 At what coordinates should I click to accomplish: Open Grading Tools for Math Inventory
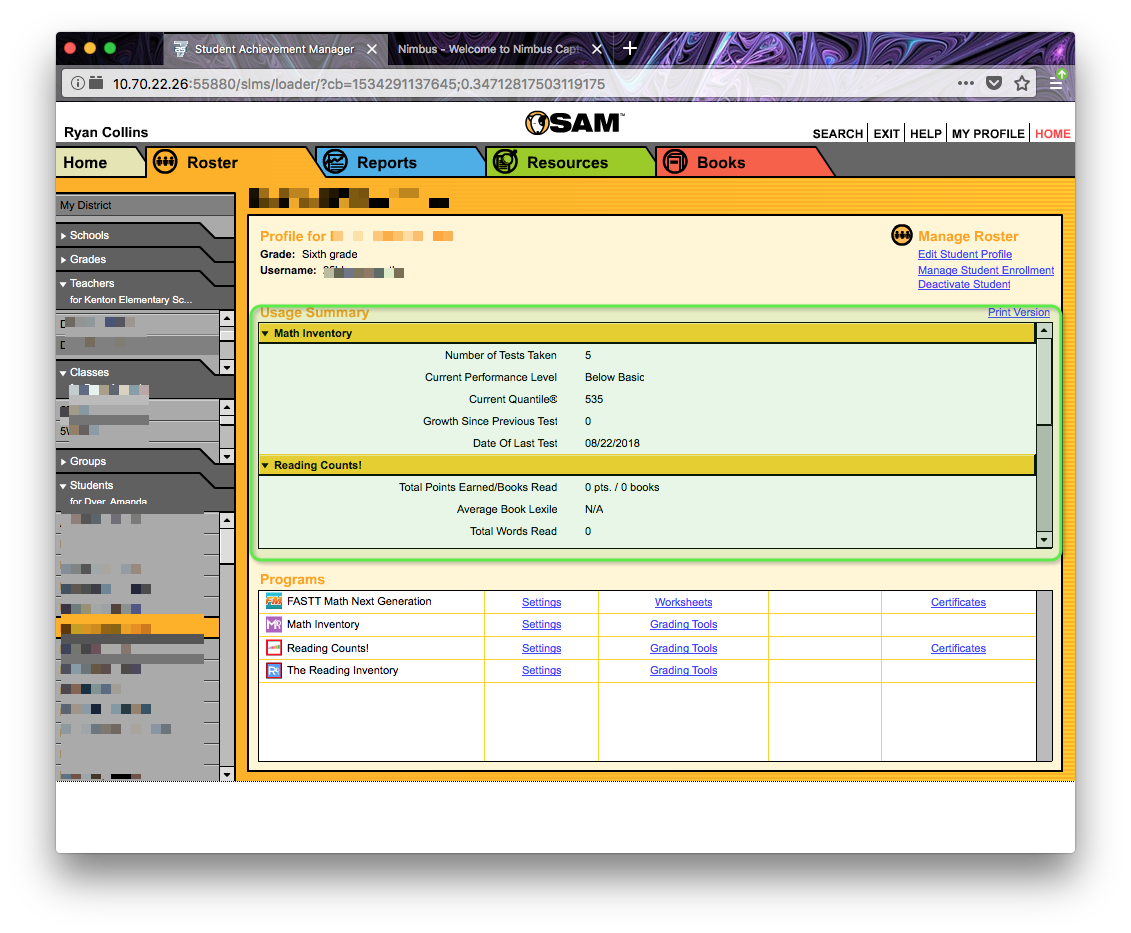pos(683,624)
